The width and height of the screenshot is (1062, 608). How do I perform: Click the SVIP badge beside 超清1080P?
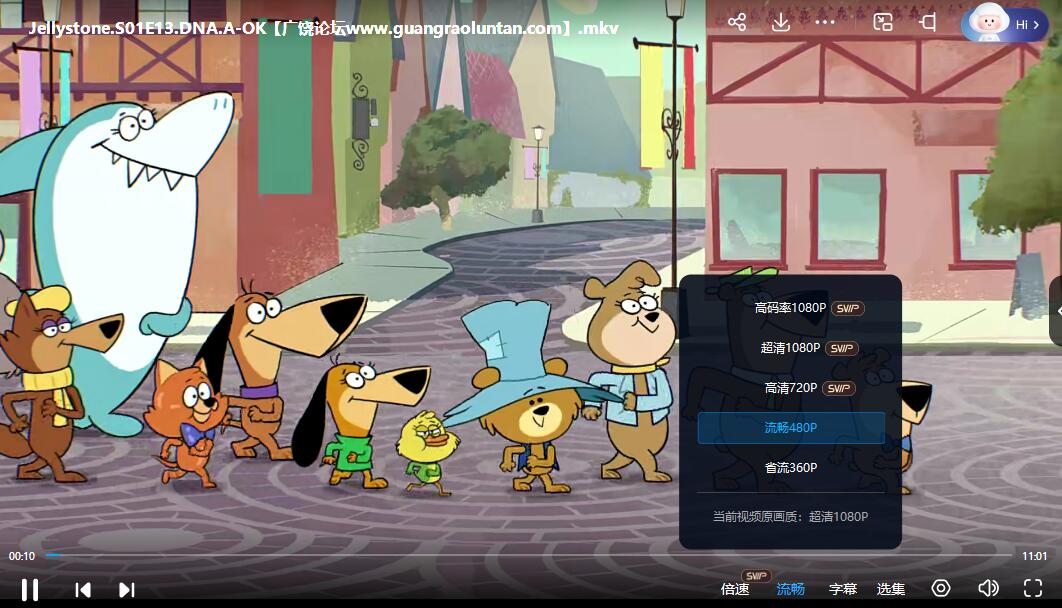(842, 349)
